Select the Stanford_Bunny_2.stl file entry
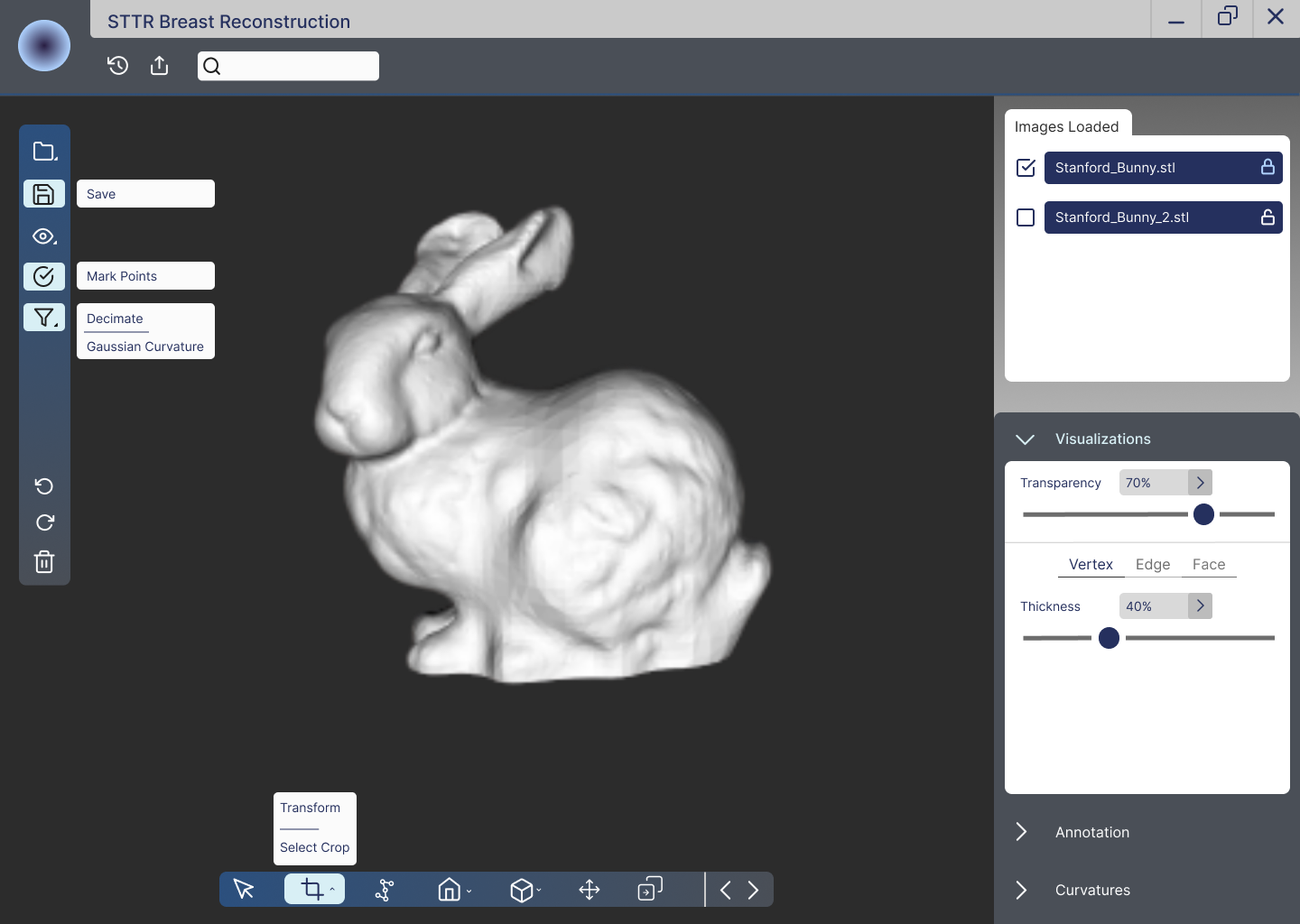The height and width of the screenshot is (924, 1300). [x=1163, y=217]
